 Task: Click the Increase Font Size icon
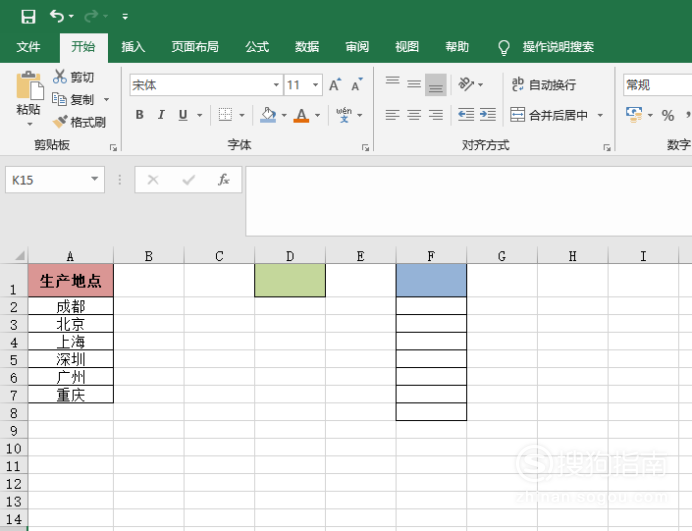click(x=335, y=85)
